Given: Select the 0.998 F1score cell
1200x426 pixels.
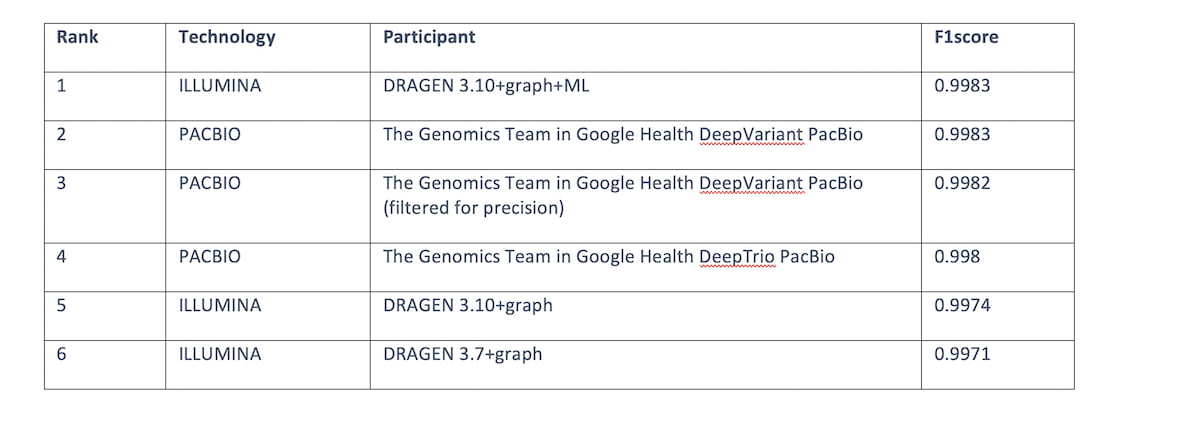Looking at the screenshot, I should [957, 257].
